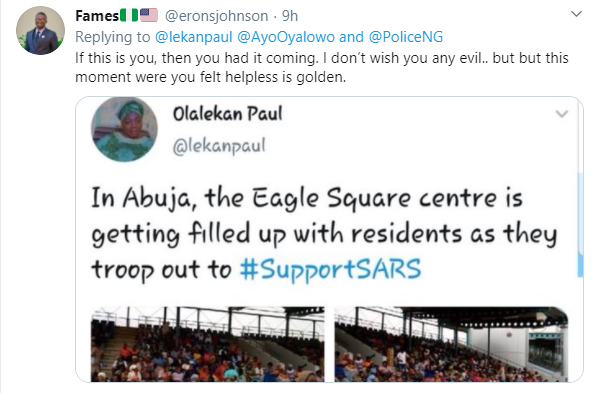Open the @eronsjohnson handle
The height and width of the screenshot is (393, 597).
point(216,16)
